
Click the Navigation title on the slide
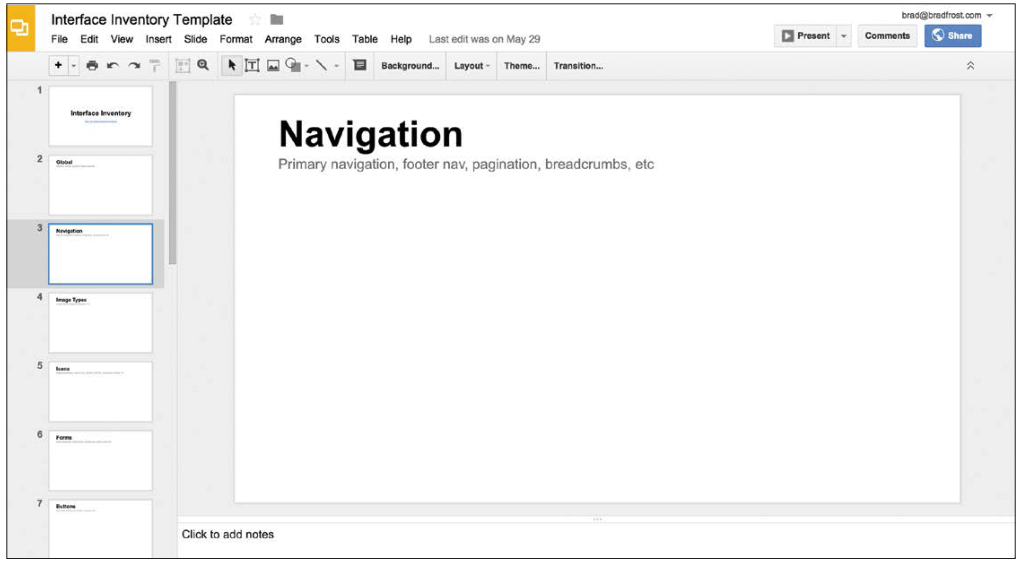pyautogui.click(x=370, y=134)
